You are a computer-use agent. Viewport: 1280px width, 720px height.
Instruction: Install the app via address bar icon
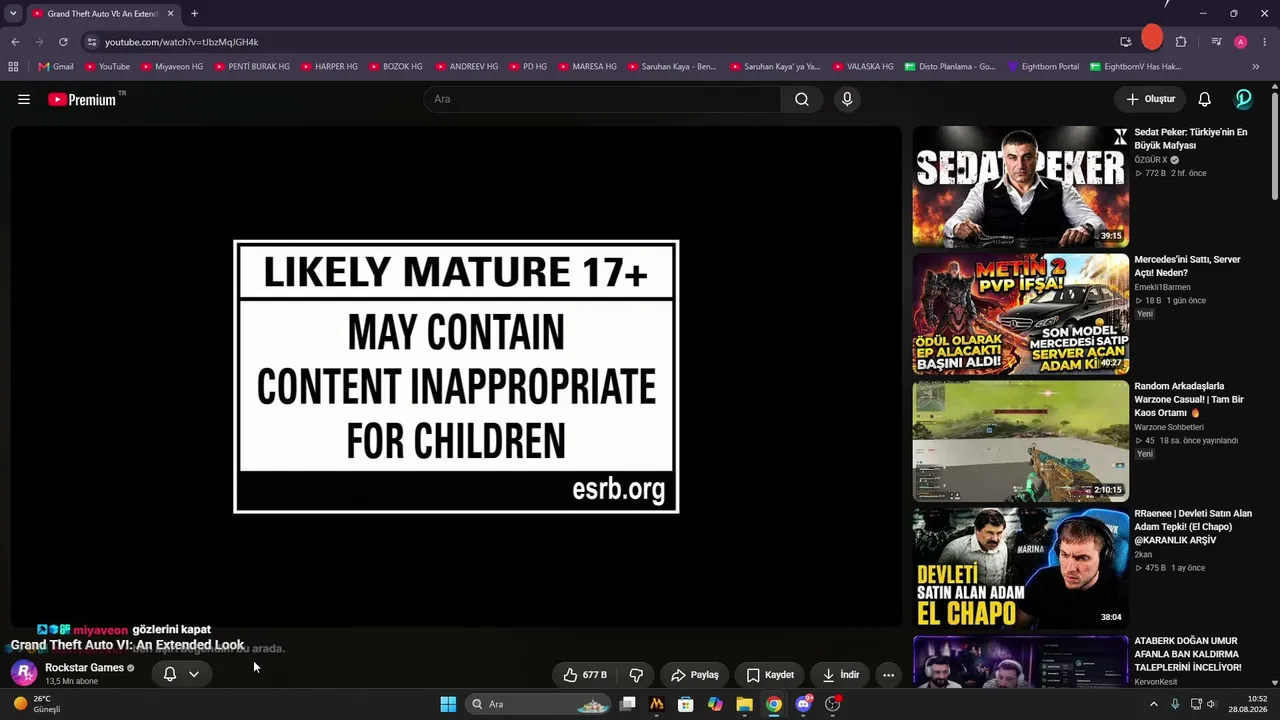coord(1126,42)
